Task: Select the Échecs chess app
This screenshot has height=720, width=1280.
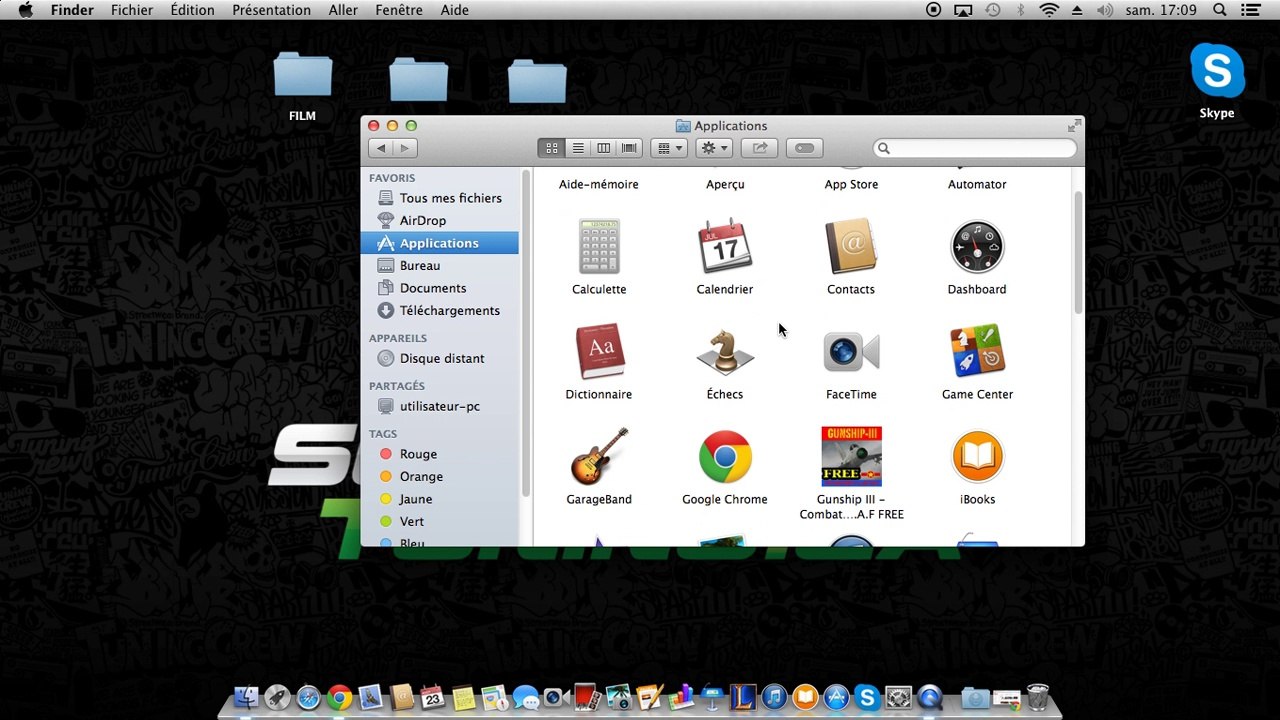Action: 725,351
